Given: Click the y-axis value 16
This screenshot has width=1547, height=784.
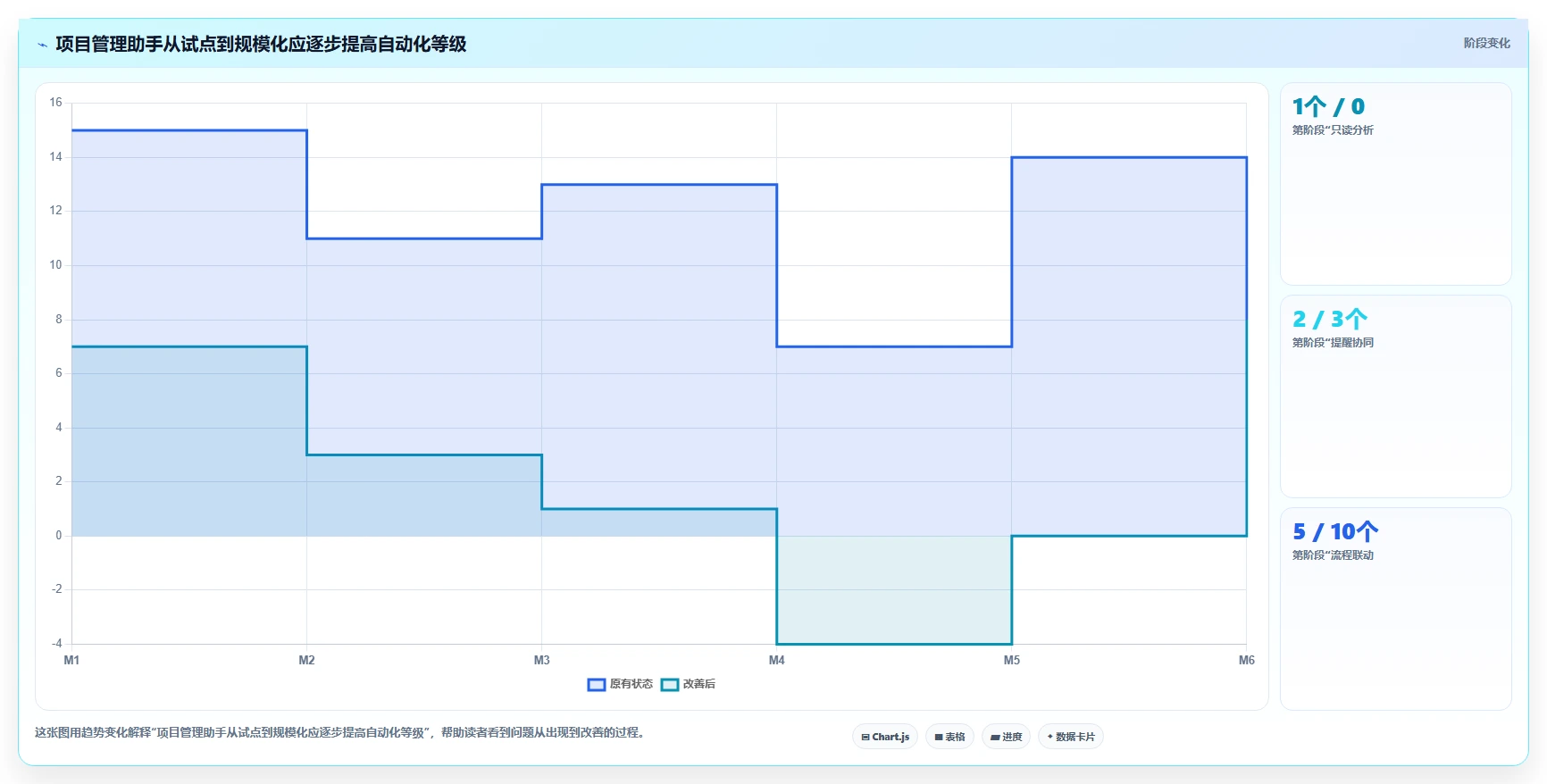Looking at the screenshot, I should point(55,103).
